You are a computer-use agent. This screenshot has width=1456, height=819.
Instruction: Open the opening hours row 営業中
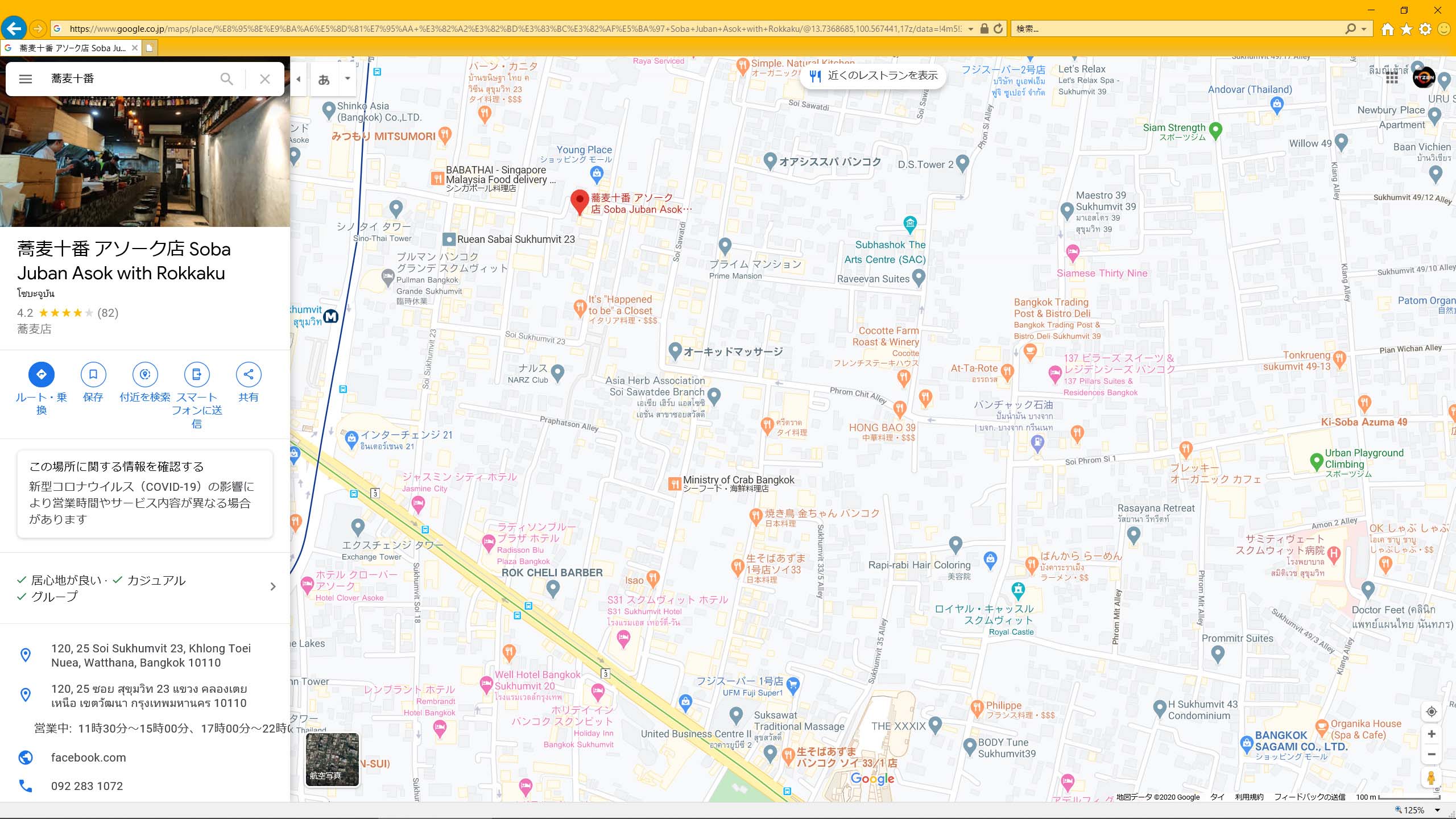click(162, 729)
